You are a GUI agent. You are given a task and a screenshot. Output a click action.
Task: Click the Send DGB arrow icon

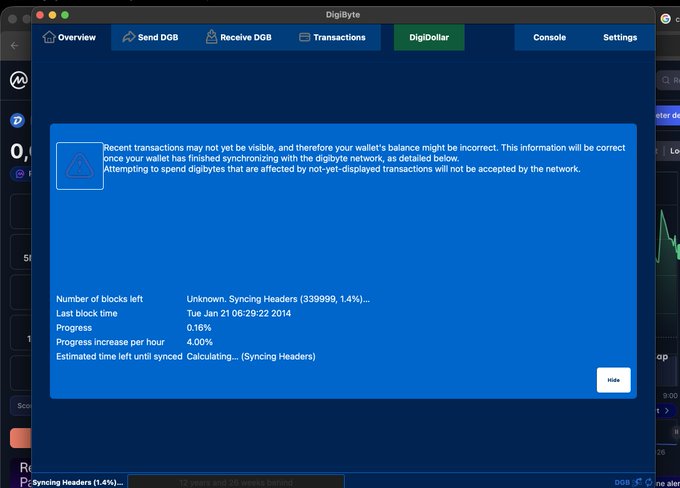click(129, 37)
